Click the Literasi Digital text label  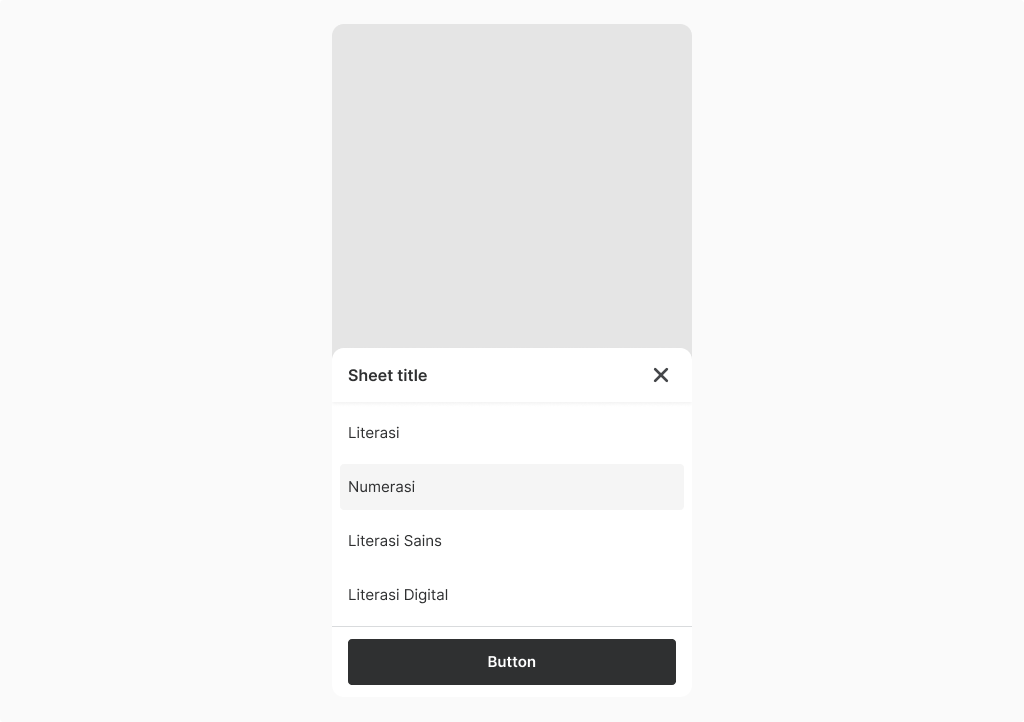[398, 595]
